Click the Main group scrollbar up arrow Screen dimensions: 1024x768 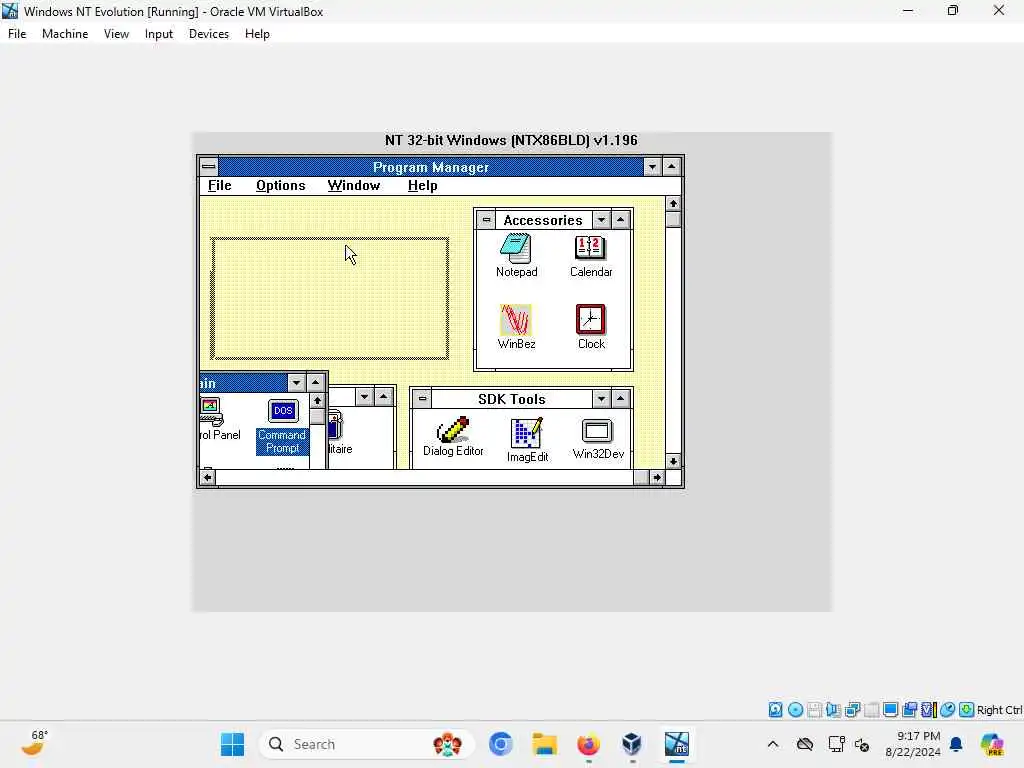point(317,400)
